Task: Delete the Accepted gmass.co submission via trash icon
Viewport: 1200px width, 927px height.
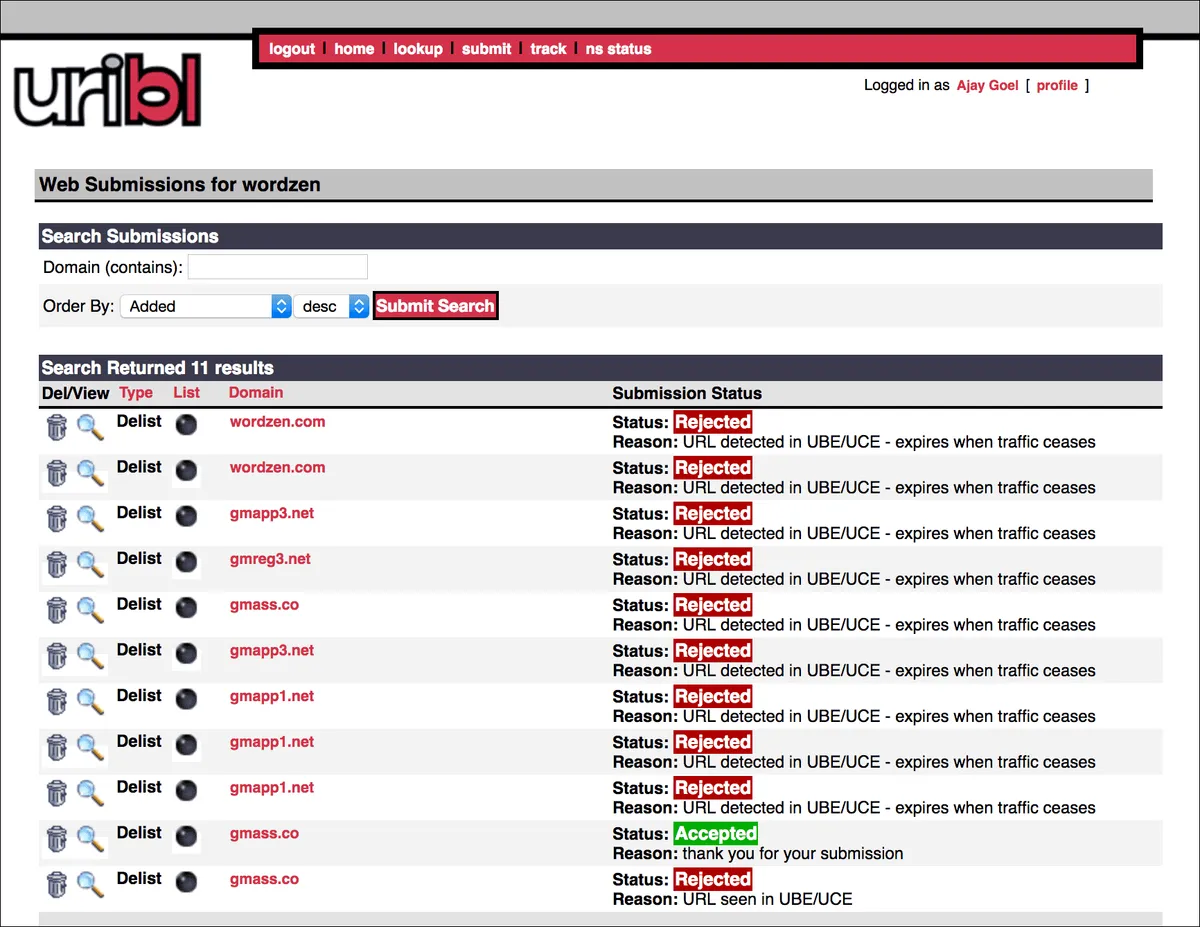Action: (x=57, y=839)
